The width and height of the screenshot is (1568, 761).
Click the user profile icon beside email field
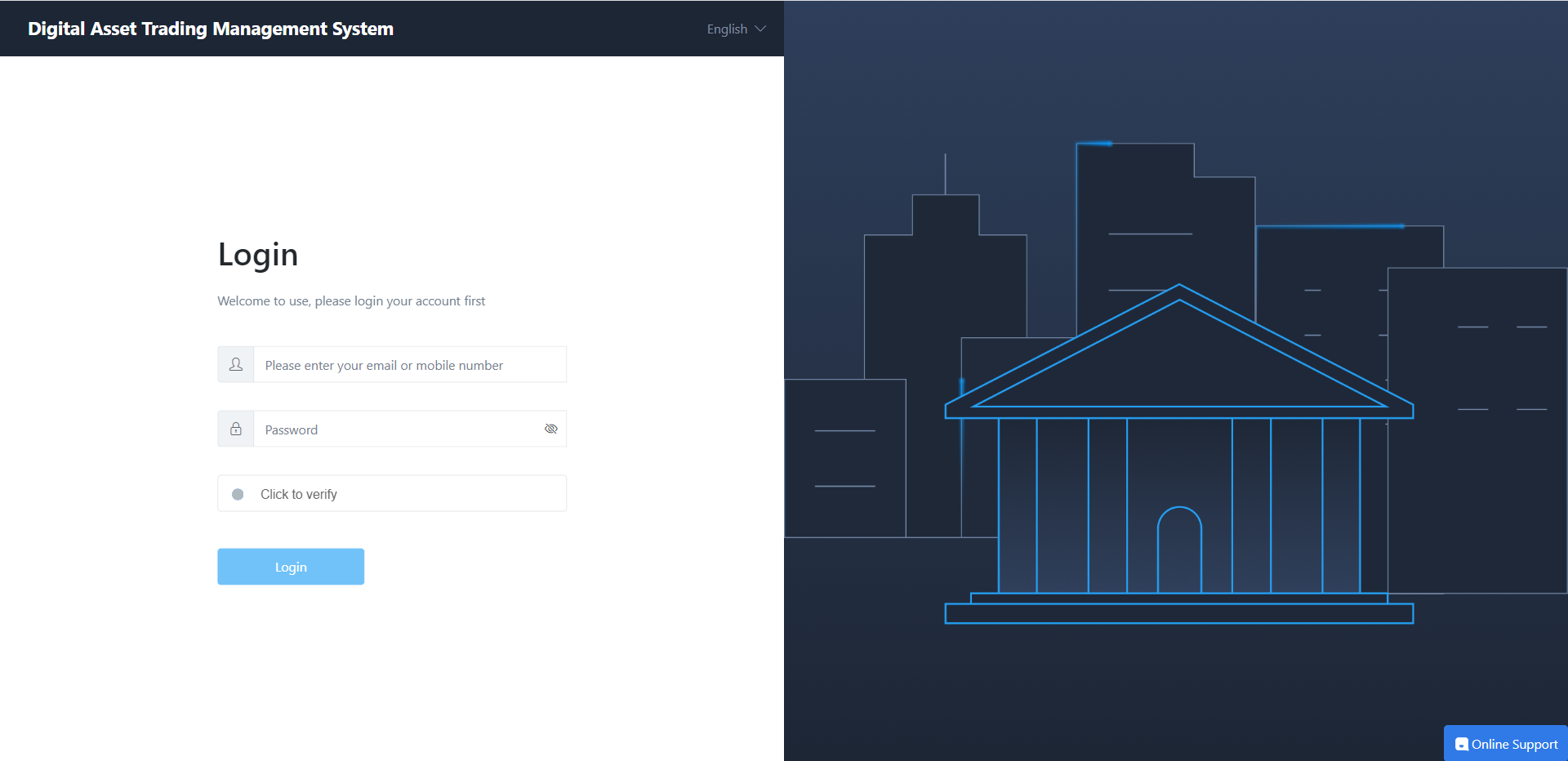tap(236, 364)
